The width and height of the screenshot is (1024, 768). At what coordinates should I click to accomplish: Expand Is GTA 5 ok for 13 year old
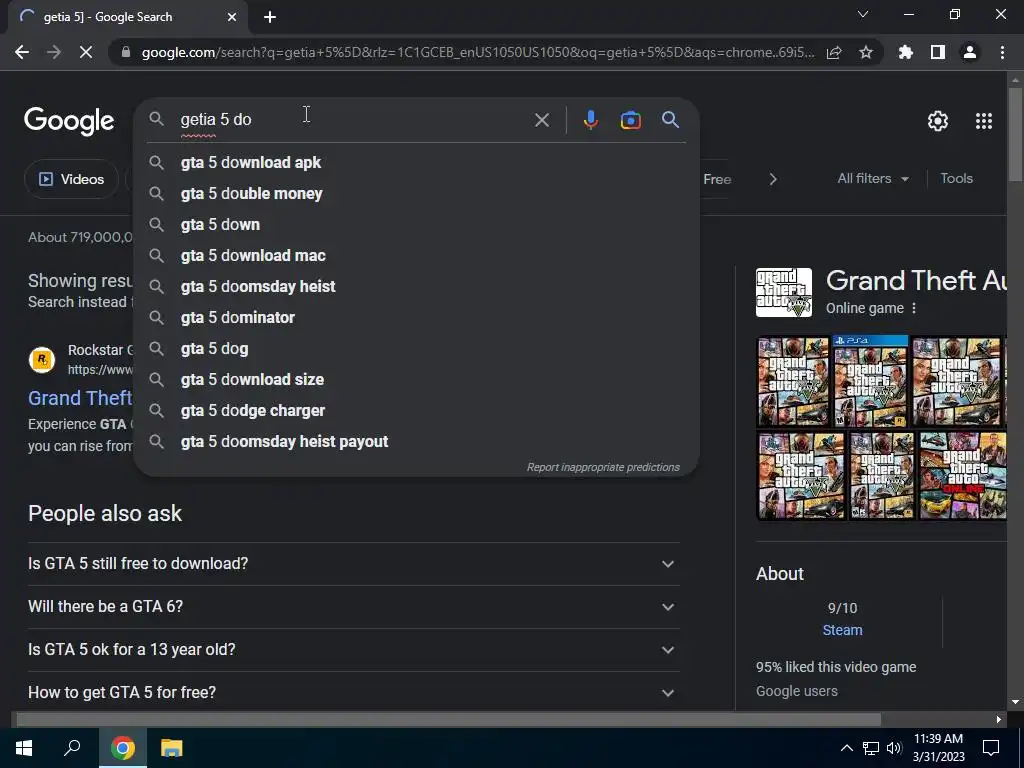pyautogui.click(x=353, y=650)
